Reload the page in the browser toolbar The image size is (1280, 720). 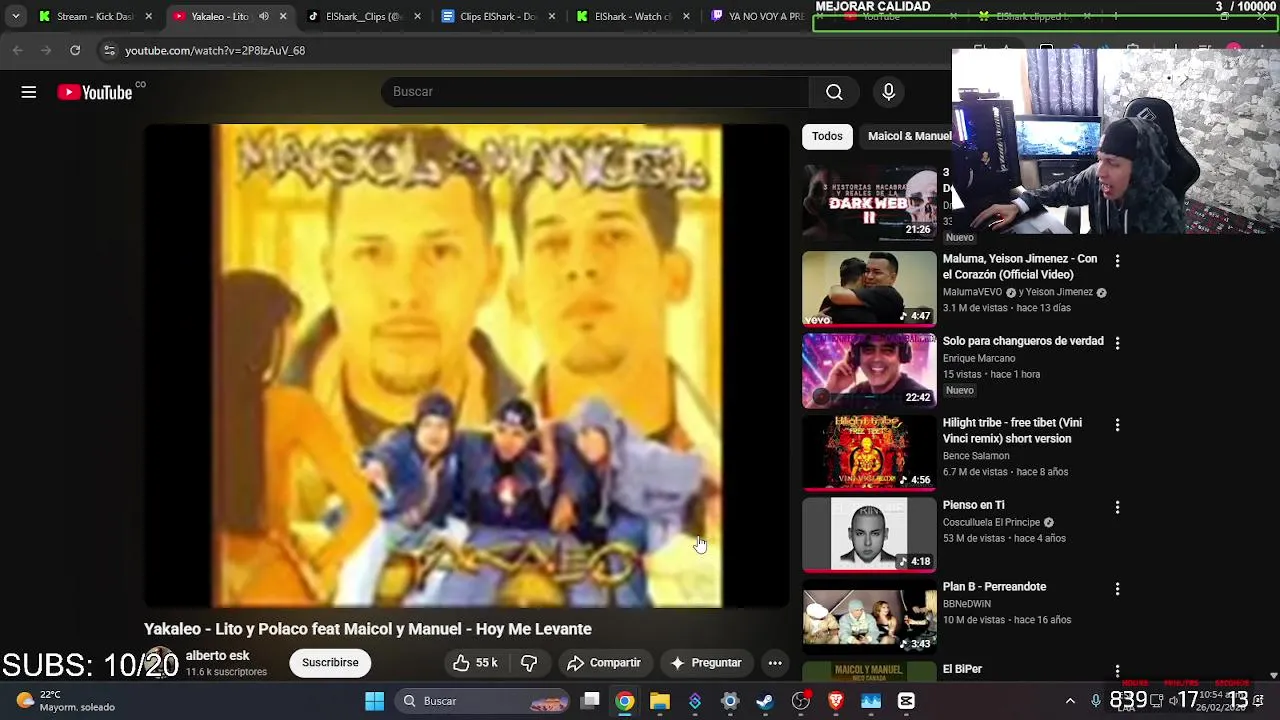click(x=75, y=50)
